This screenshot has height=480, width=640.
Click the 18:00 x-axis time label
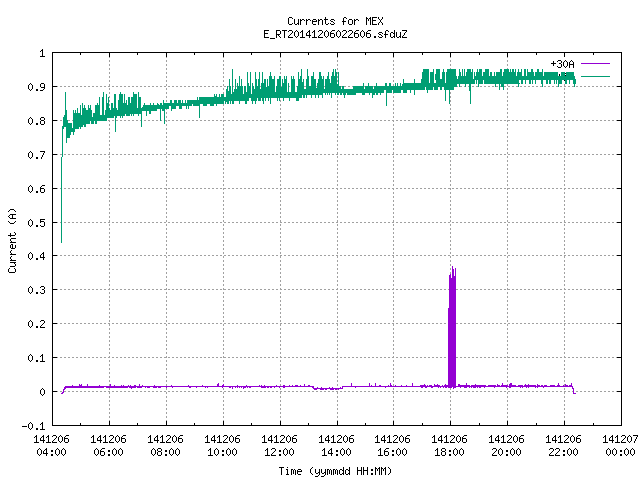point(449,452)
